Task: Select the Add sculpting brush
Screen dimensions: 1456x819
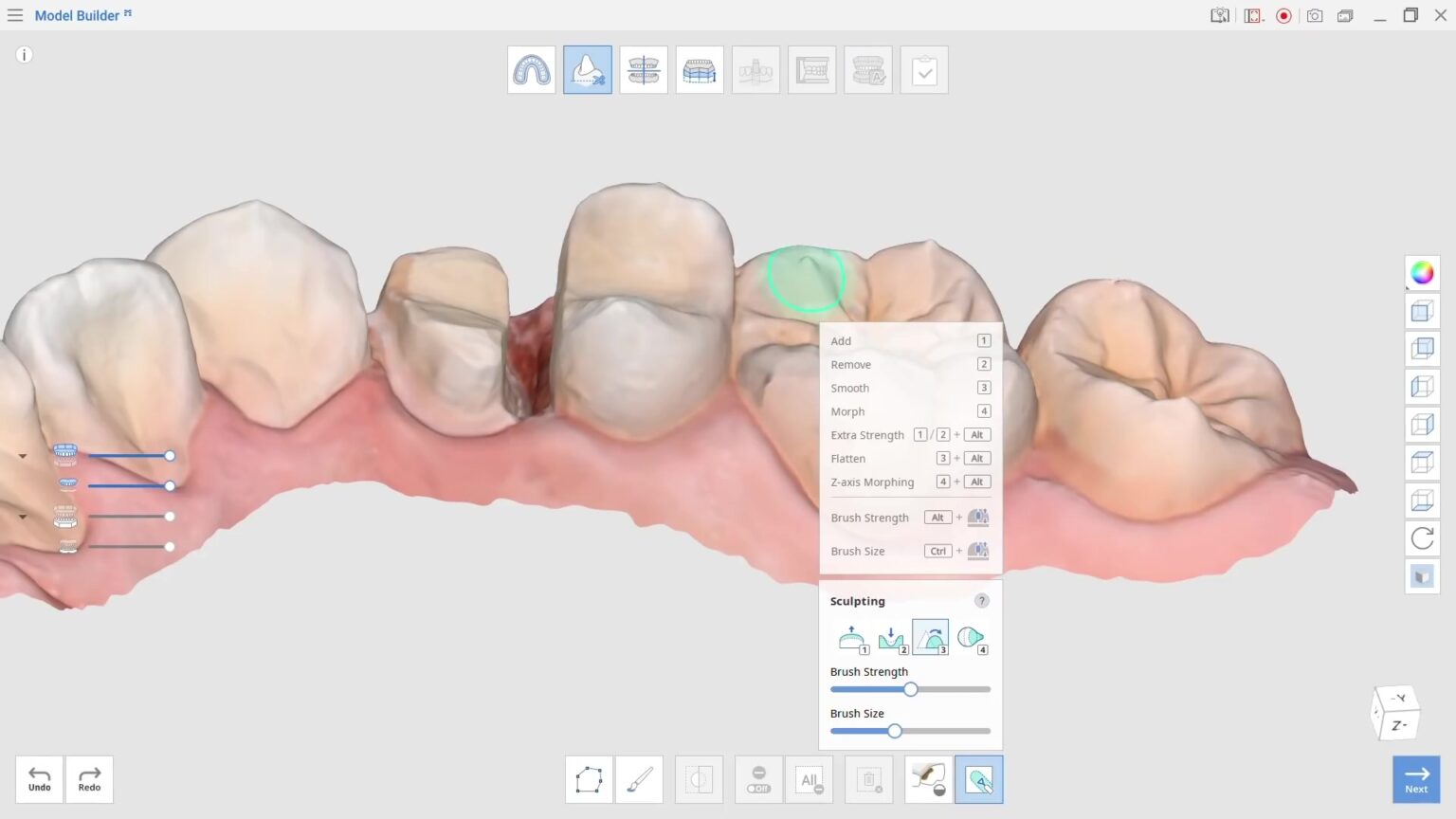Action: point(851,637)
